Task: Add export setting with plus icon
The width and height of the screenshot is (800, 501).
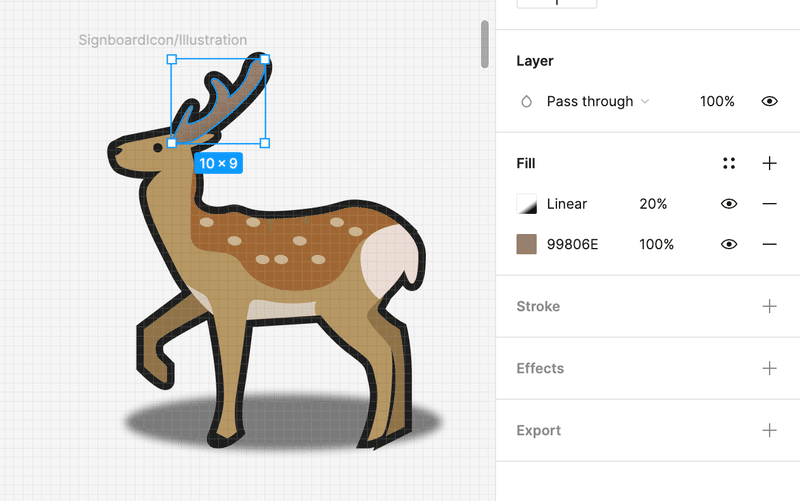Action: coord(769,431)
